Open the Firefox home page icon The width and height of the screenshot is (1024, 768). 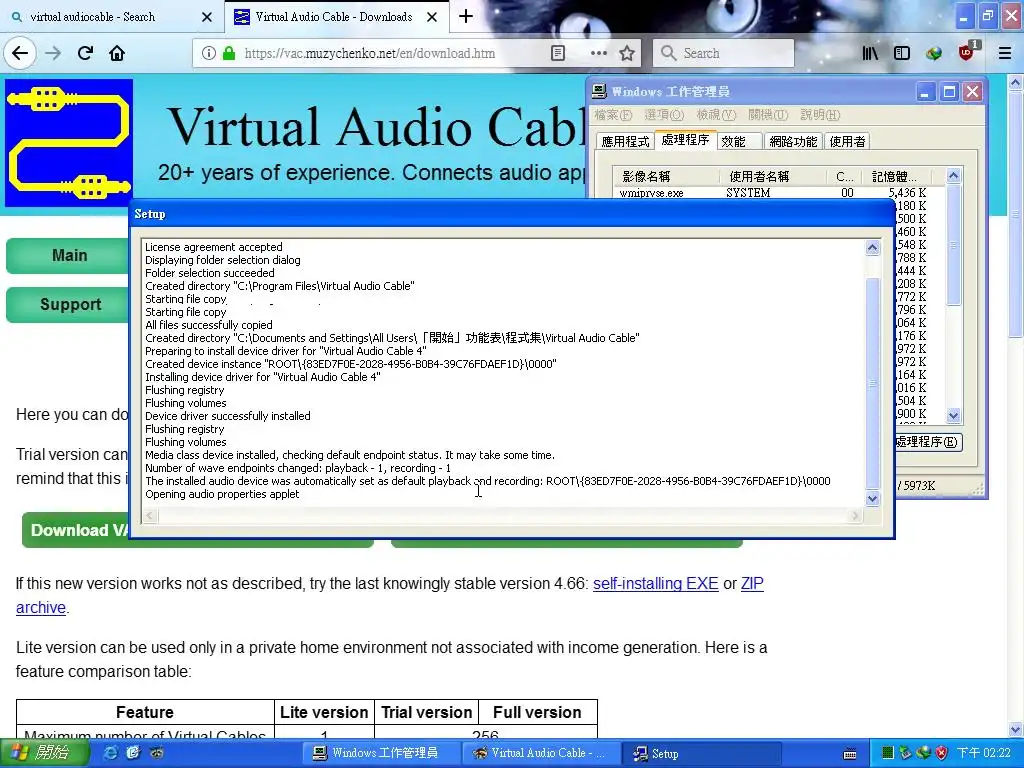117,53
